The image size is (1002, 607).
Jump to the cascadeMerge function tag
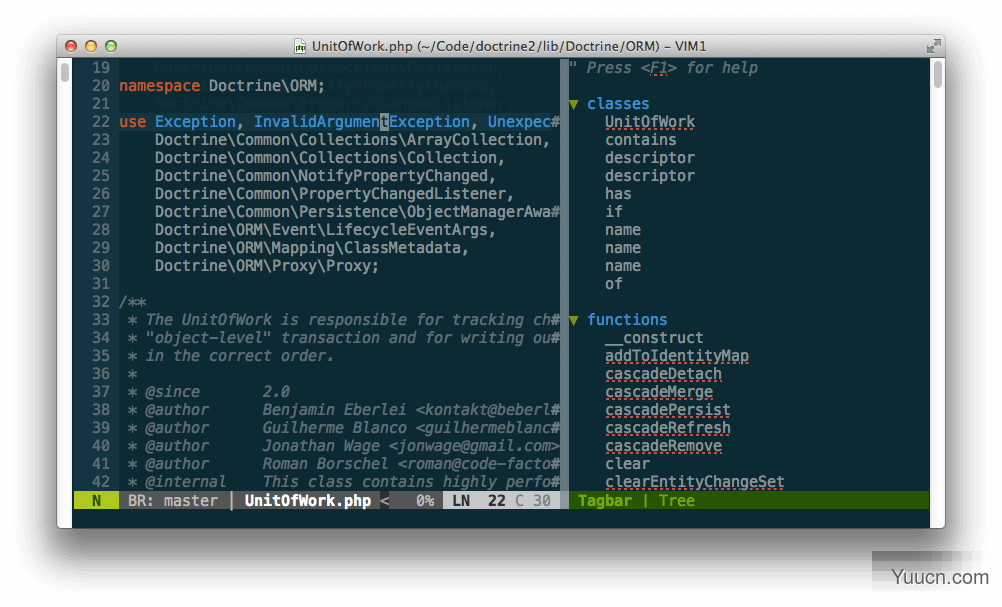(659, 392)
